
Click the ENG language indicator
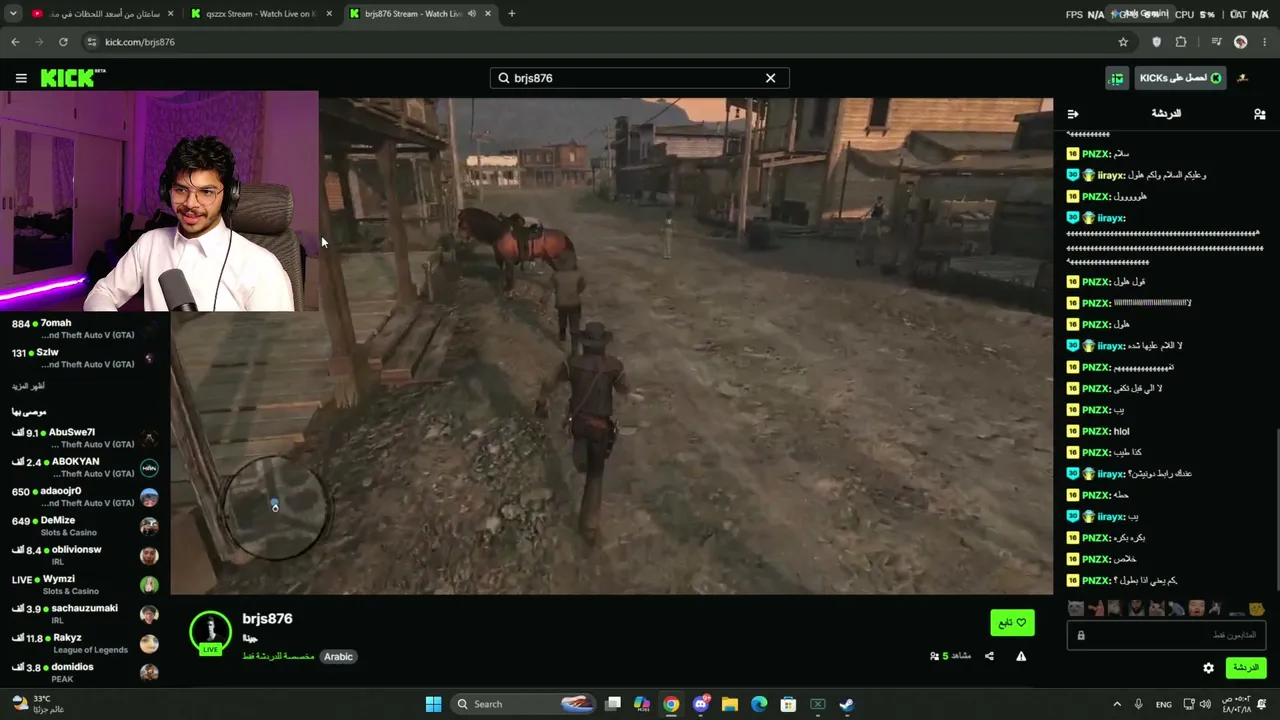(x=1164, y=704)
